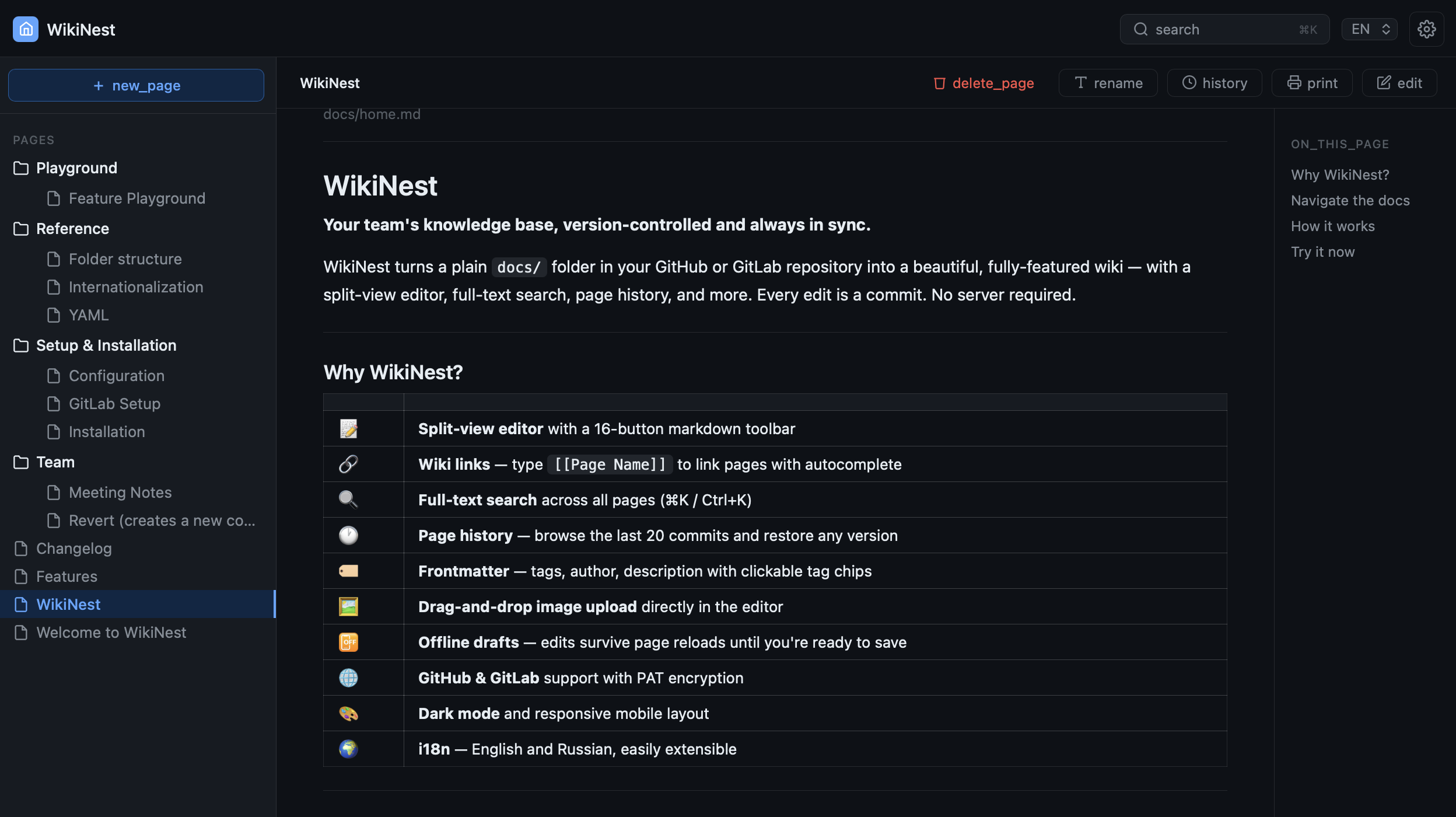The image size is (1456, 817).
Task: Click the file icon beside Feature Playground
Action: click(x=54, y=198)
